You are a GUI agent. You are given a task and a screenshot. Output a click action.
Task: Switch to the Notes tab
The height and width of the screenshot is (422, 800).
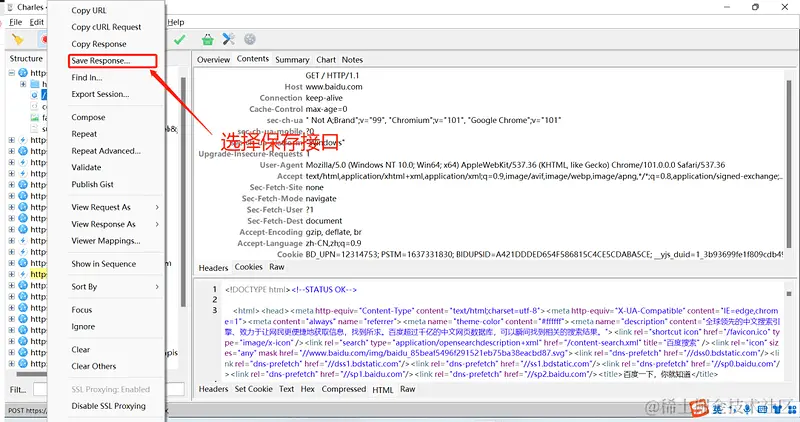353,60
